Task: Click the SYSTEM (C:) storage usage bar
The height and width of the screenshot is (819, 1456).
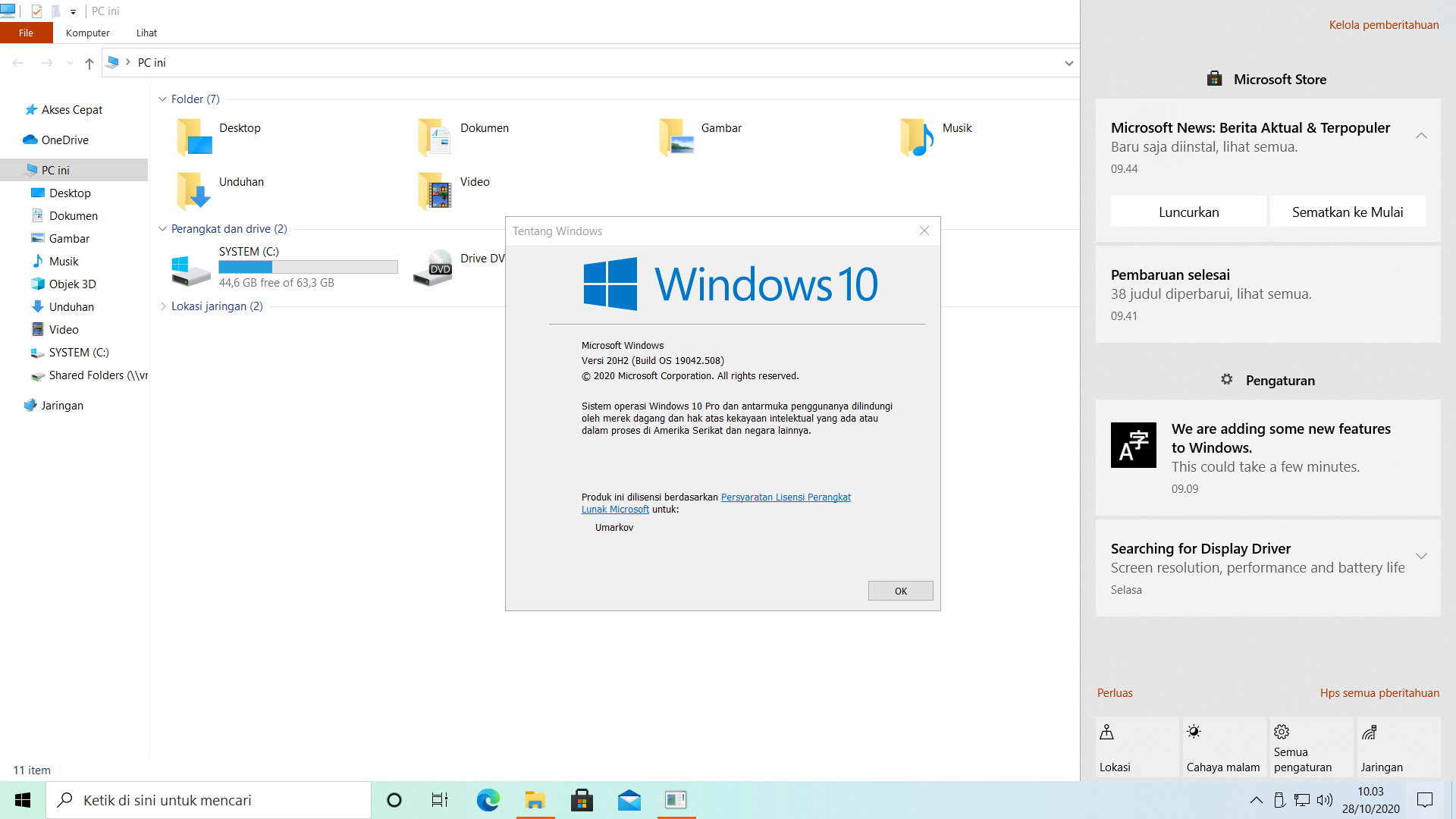Action: 308,267
